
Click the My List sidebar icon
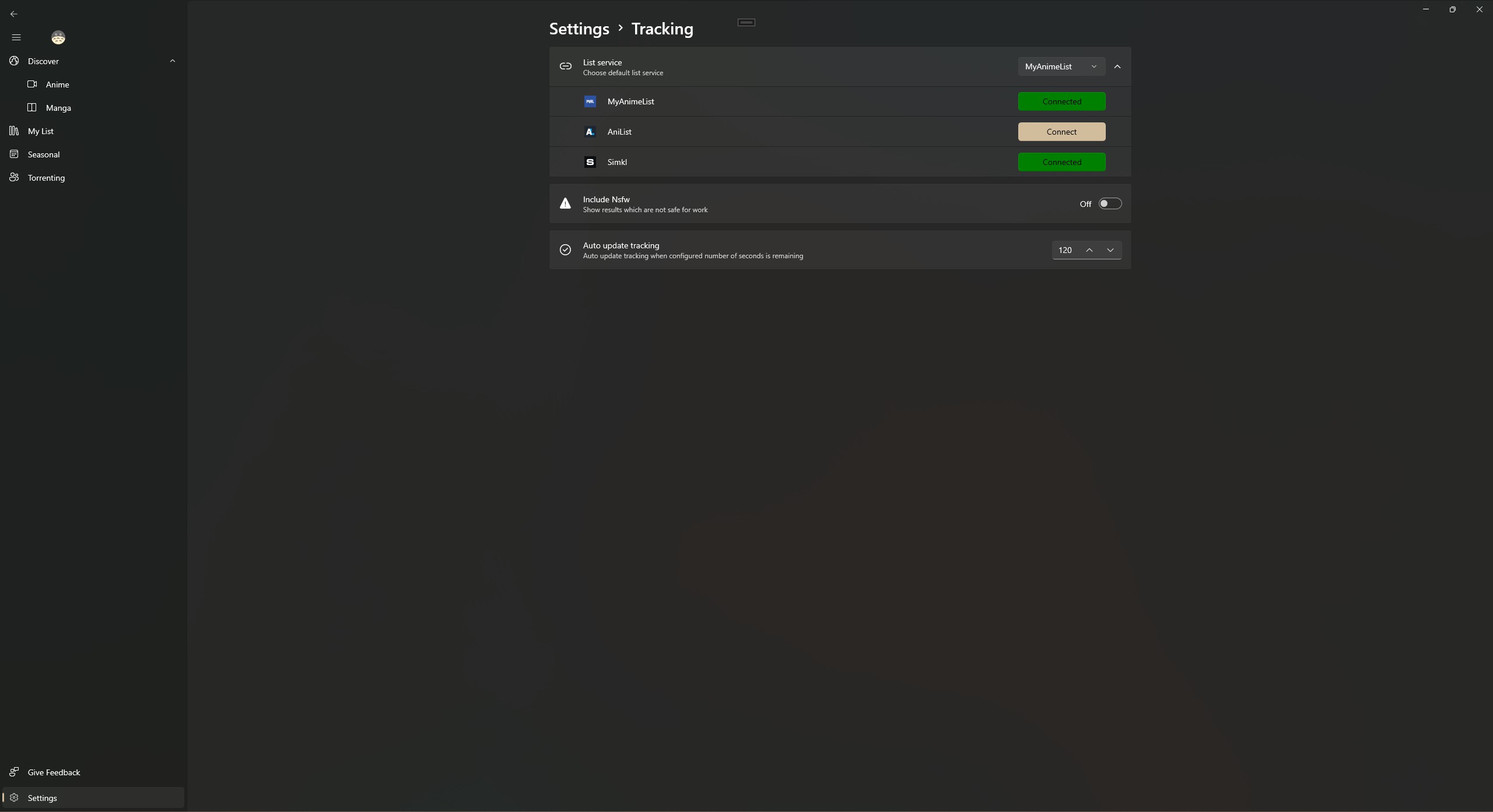13,131
